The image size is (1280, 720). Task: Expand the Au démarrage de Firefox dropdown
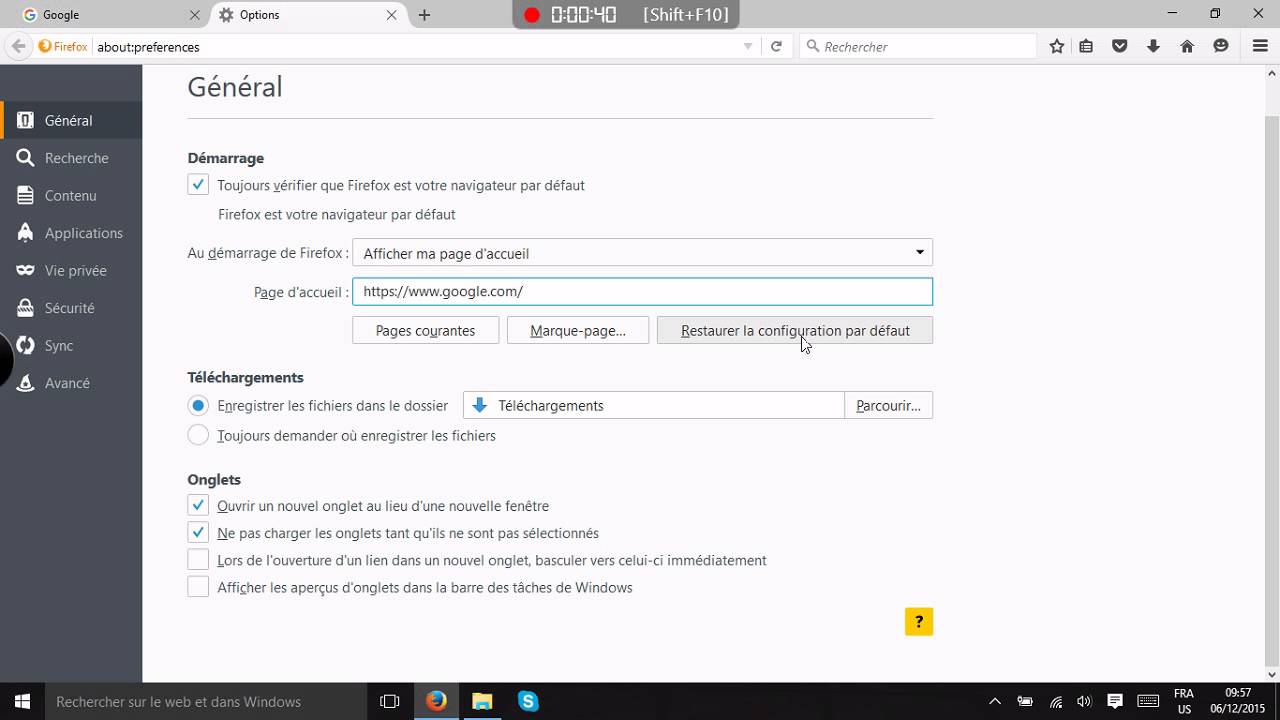pos(642,253)
